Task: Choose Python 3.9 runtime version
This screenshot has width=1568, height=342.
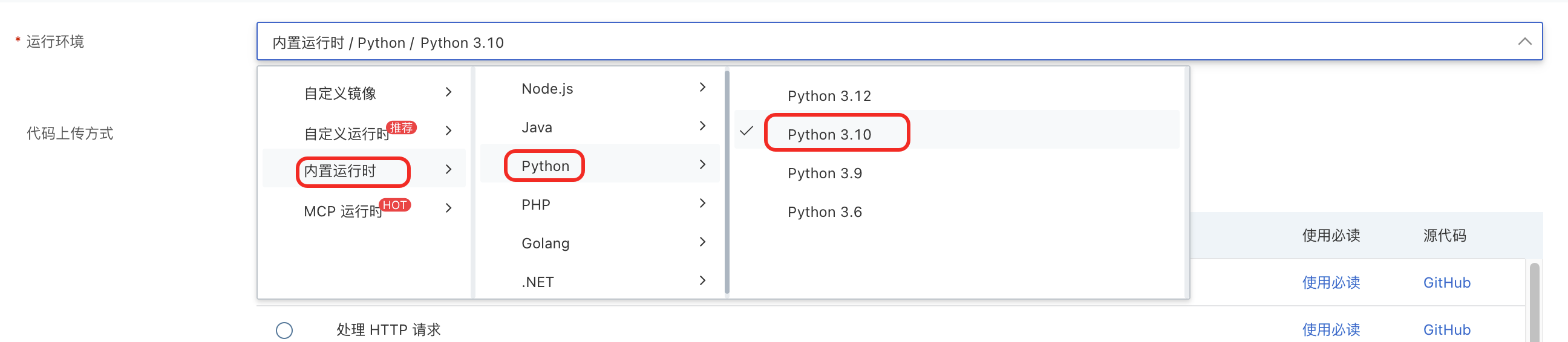Action: tap(824, 174)
